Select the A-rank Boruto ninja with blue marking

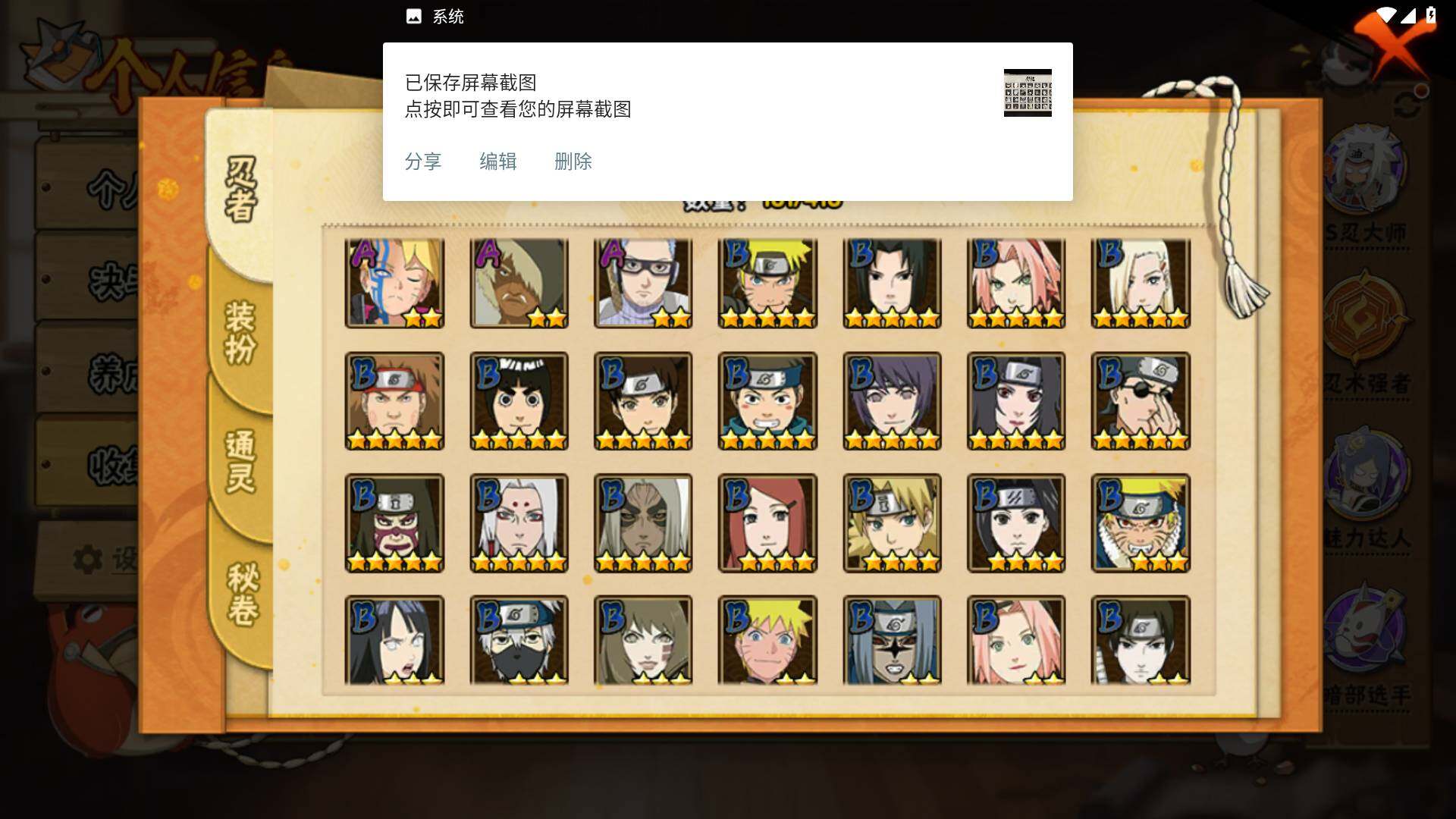tap(394, 284)
